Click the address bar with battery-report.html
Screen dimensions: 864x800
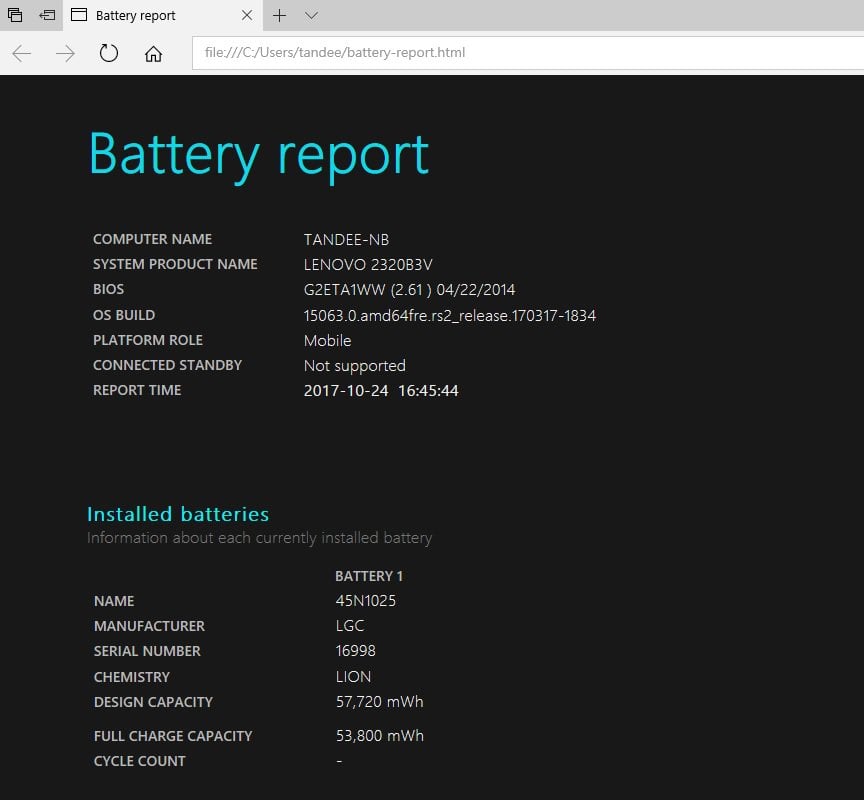tap(528, 53)
